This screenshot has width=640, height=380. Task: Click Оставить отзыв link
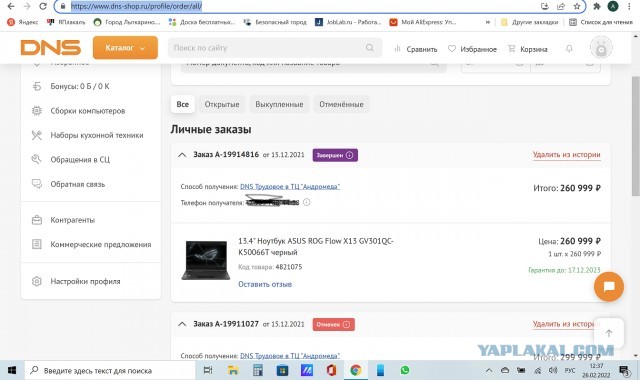pos(265,284)
